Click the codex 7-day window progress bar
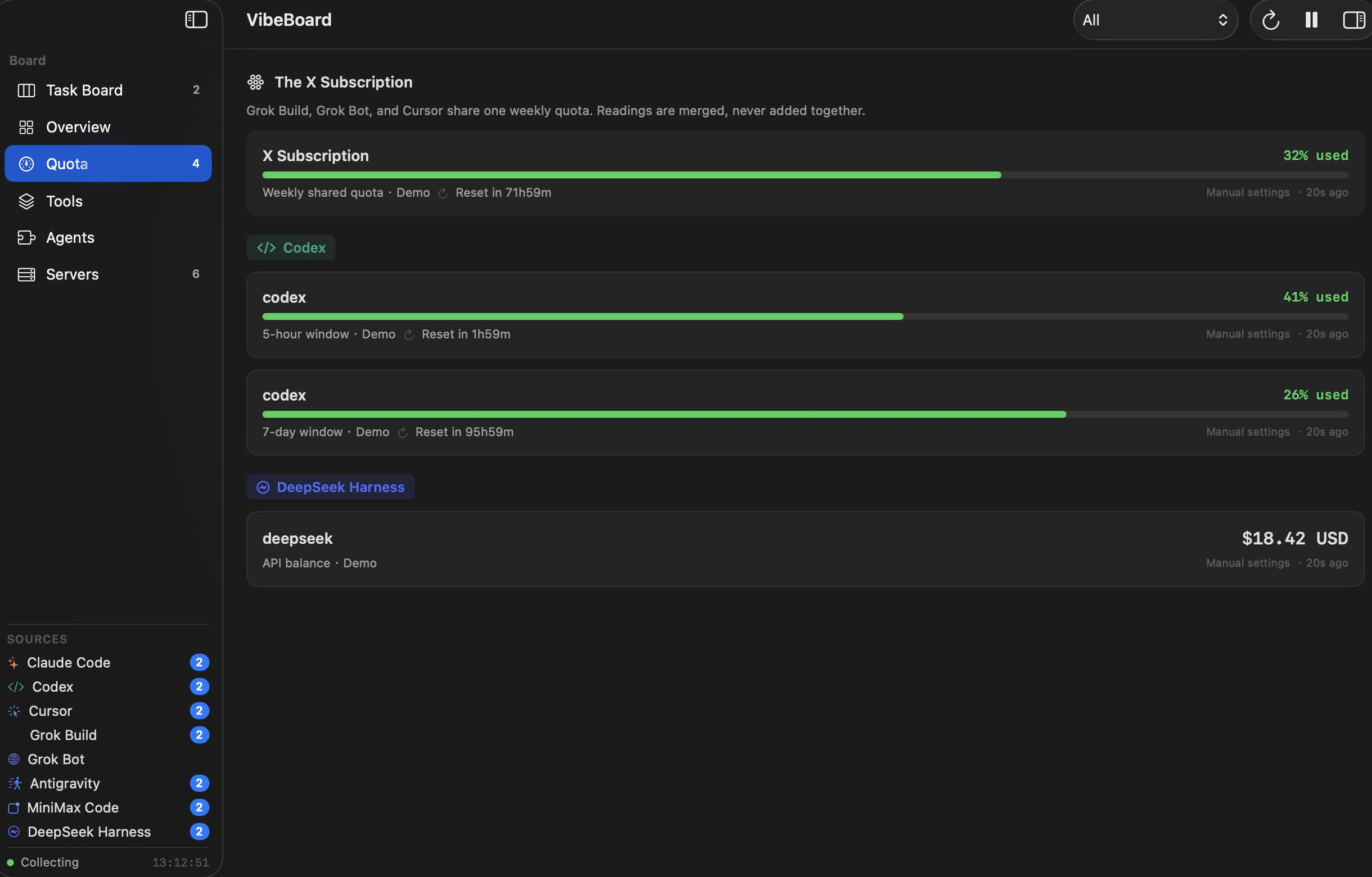This screenshot has width=1372, height=877. tap(805, 414)
